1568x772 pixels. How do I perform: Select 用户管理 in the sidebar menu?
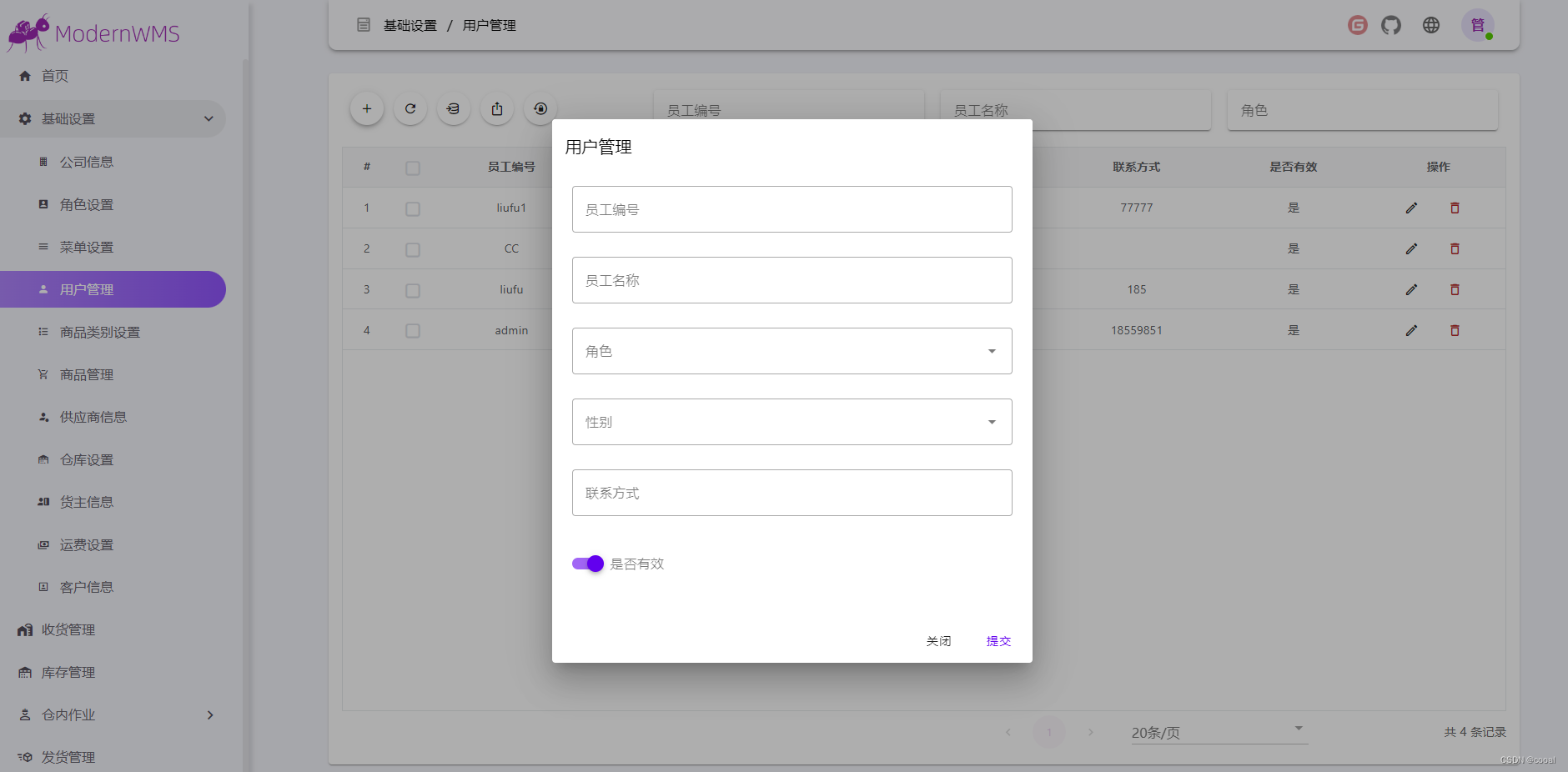pos(86,289)
